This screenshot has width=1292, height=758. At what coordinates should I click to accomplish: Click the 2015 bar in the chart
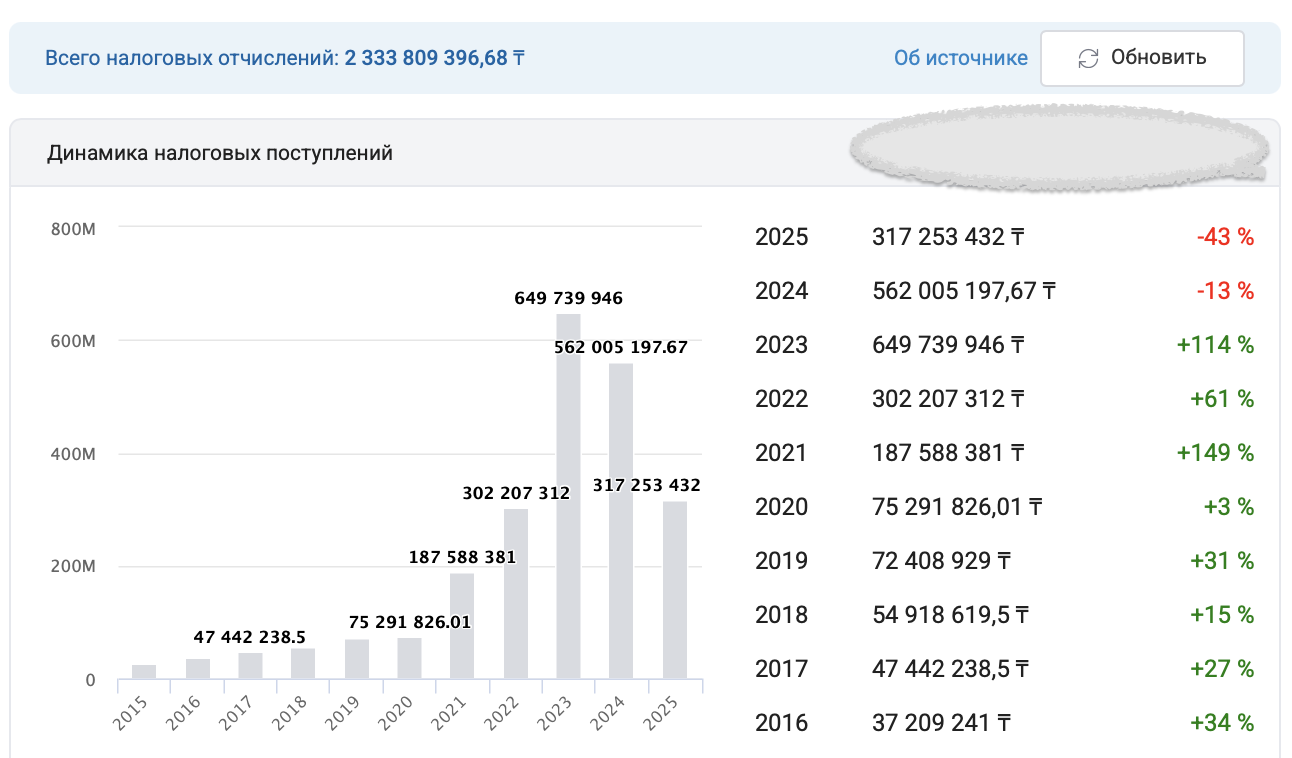[x=144, y=673]
